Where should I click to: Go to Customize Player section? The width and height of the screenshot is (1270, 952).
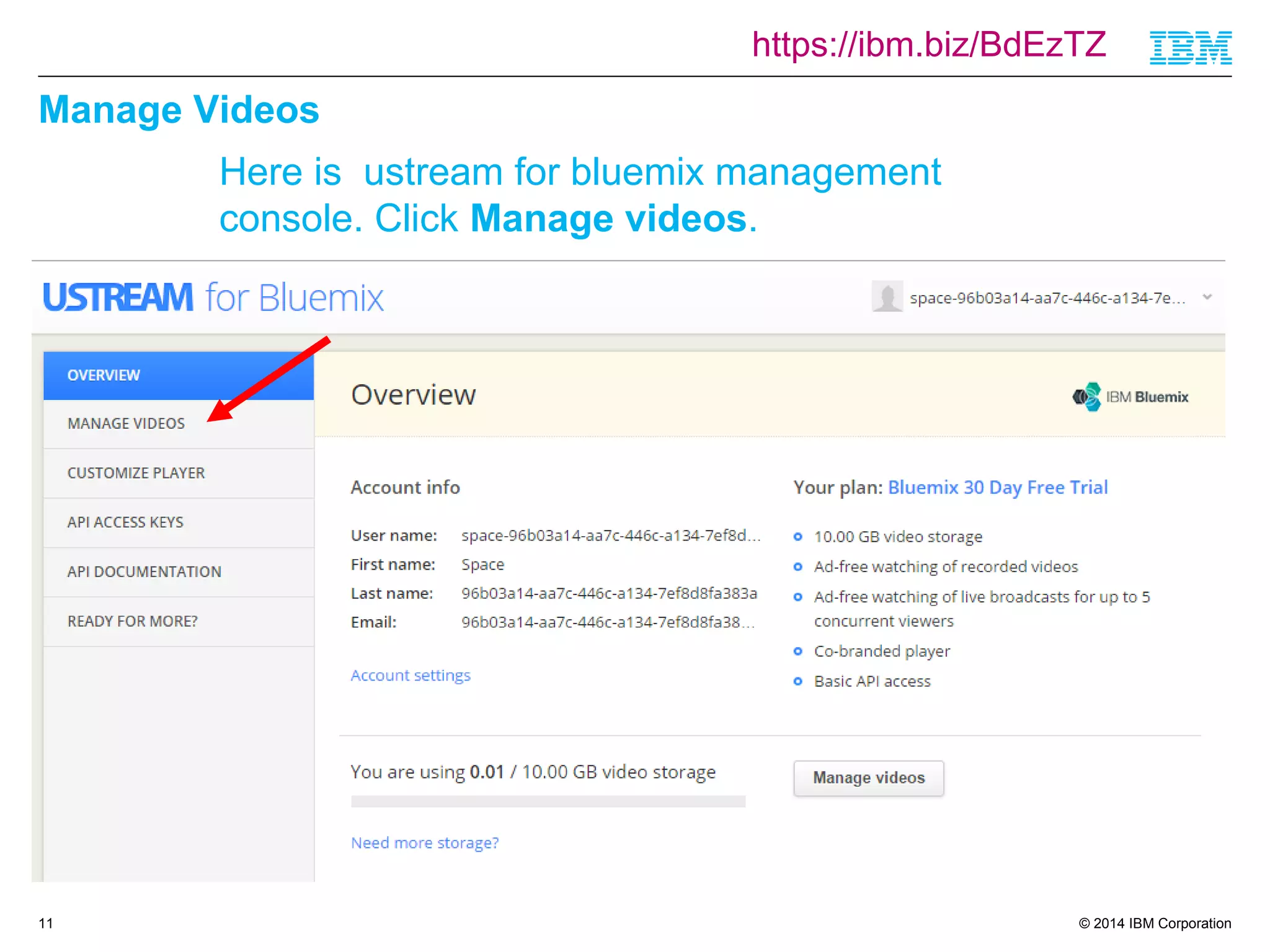(x=179, y=474)
